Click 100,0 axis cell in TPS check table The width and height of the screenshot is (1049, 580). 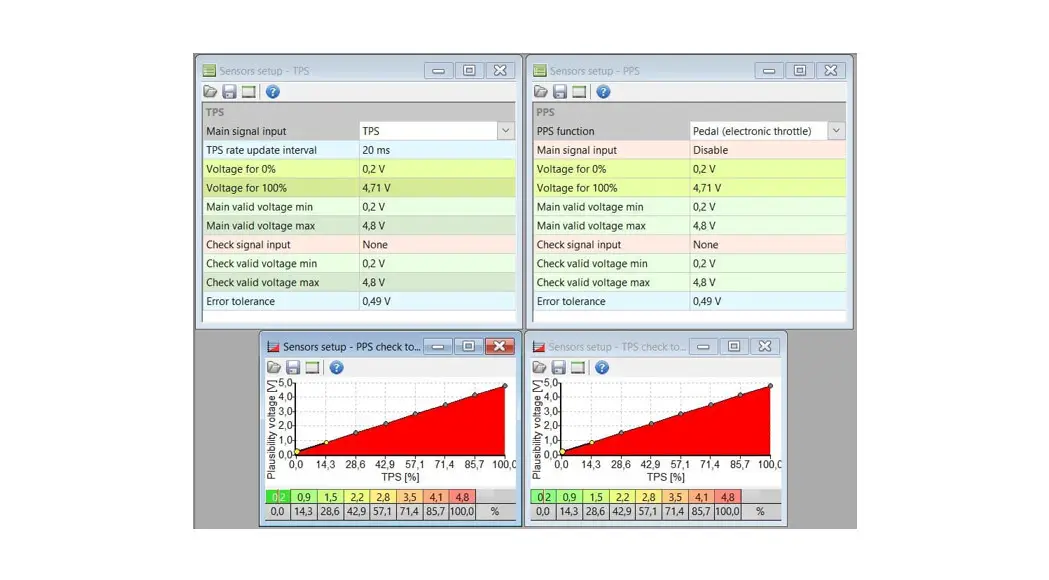(728, 512)
